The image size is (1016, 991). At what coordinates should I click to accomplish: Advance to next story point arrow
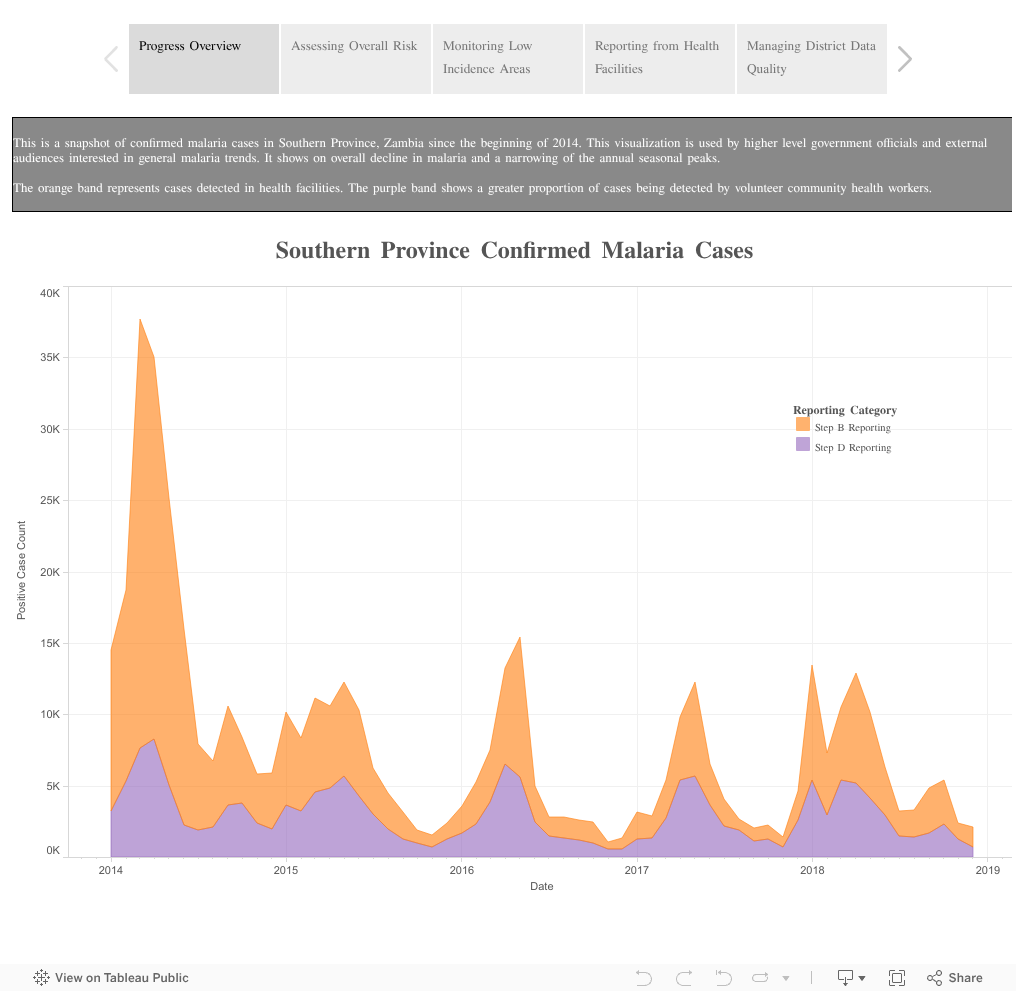(x=905, y=59)
